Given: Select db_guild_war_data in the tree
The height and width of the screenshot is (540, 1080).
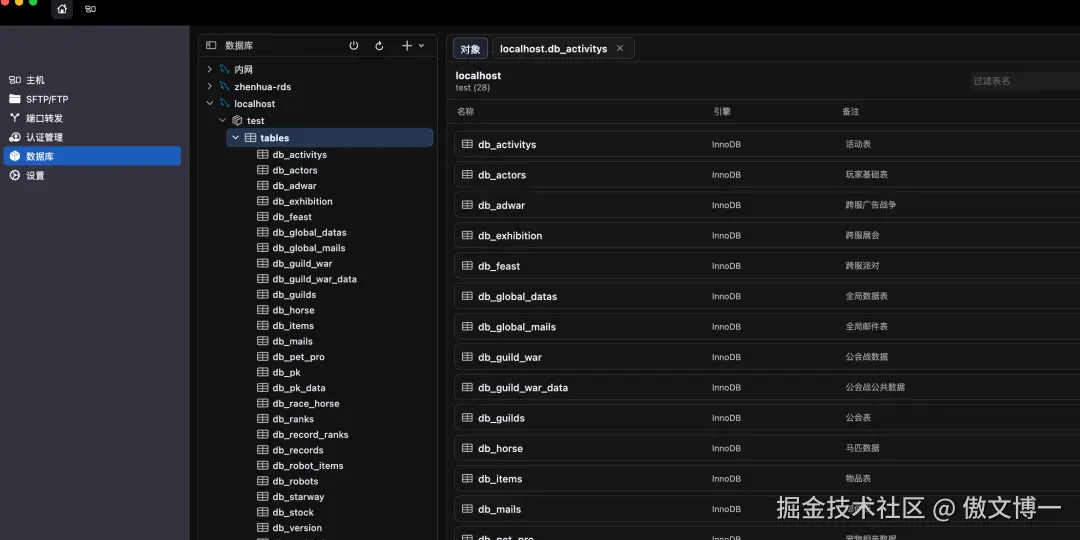Looking at the screenshot, I should tap(314, 279).
